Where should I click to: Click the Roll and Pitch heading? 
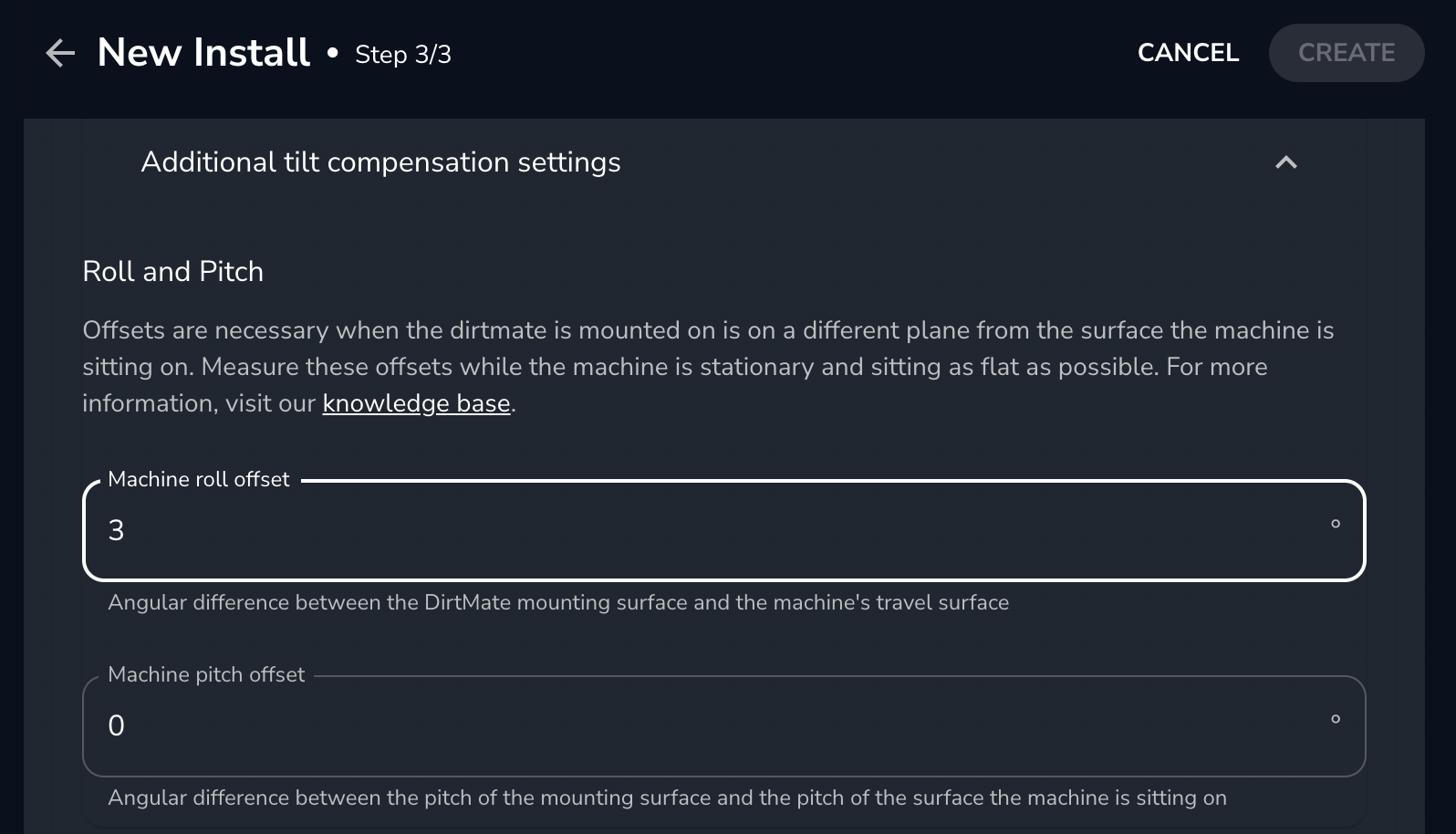tap(172, 271)
